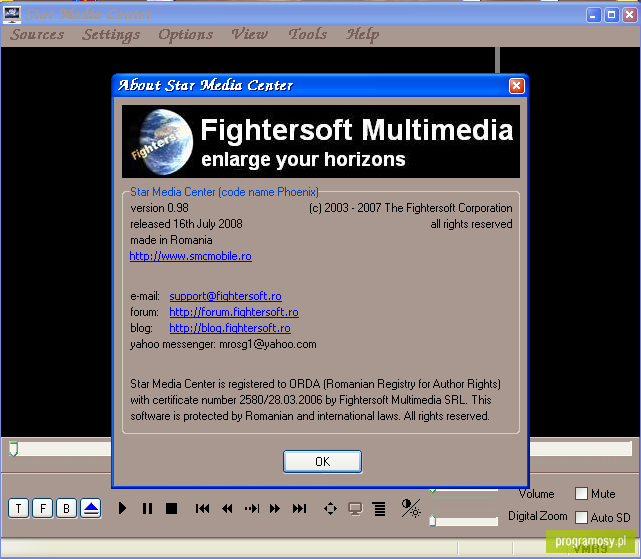Viewport: 641px width, 559px height.
Task: Click the T button in the player controls
Action: click(x=18, y=508)
